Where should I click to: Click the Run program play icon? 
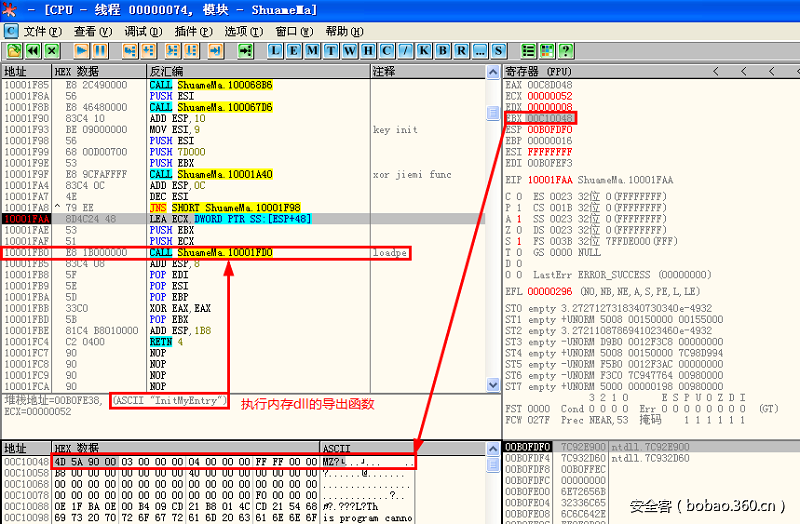(x=81, y=50)
